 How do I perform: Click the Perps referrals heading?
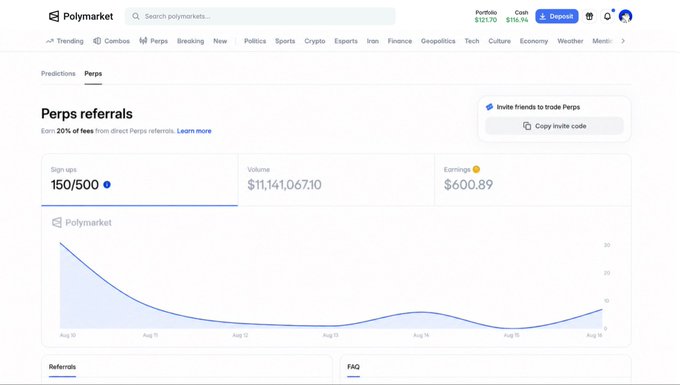(x=87, y=114)
